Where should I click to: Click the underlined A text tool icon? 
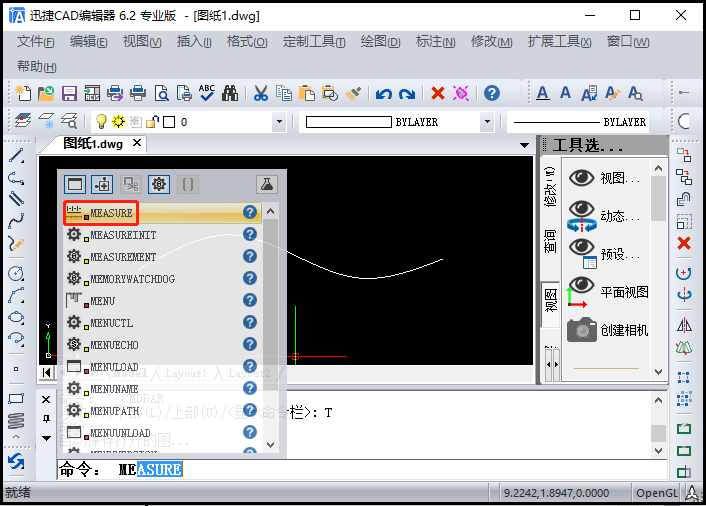coord(543,93)
